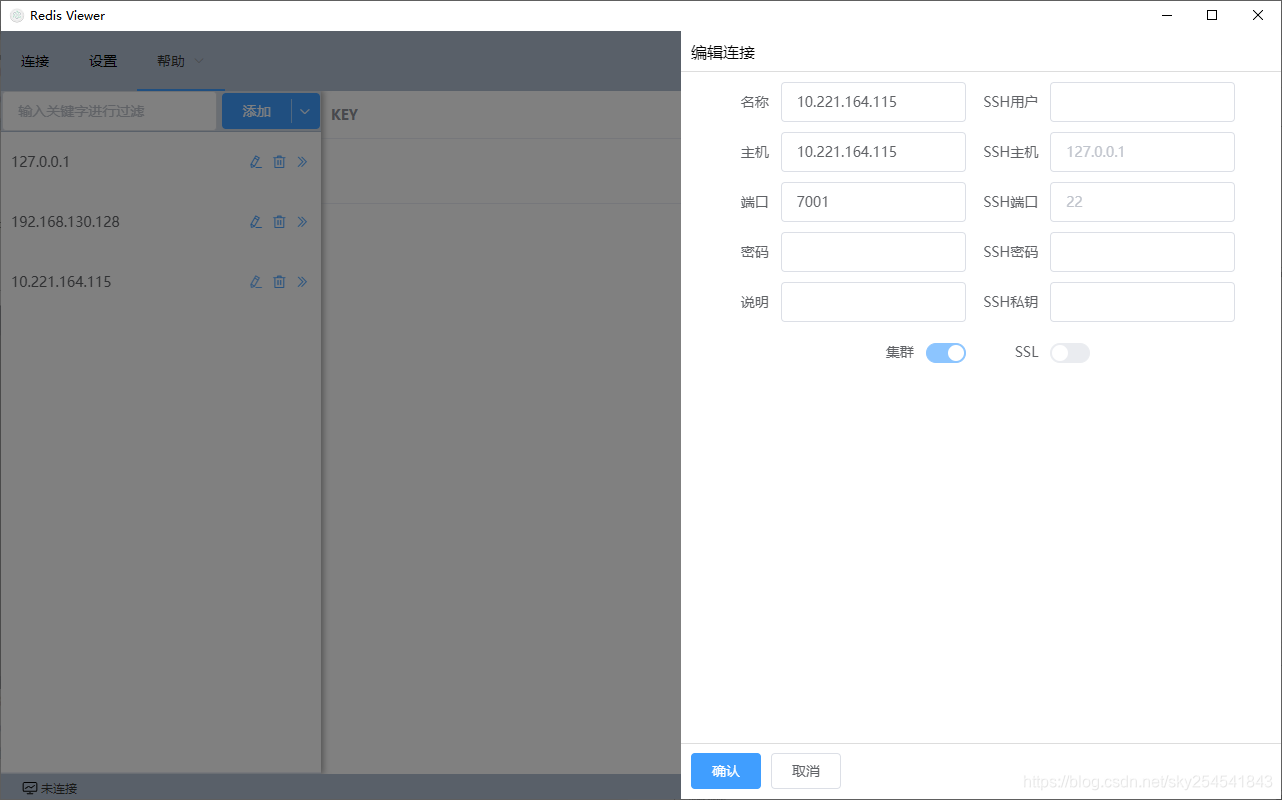Open the 设置 menu
The width and height of the screenshot is (1282, 800).
tap(103, 61)
